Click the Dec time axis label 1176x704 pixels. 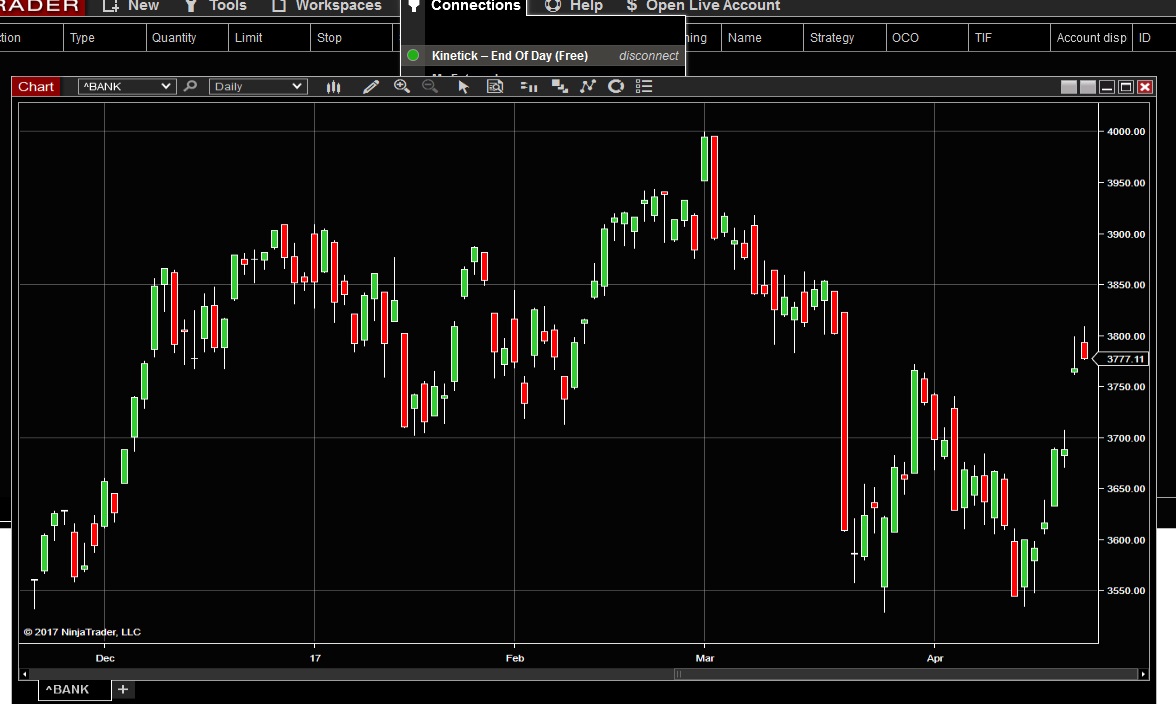(x=105, y=658)
